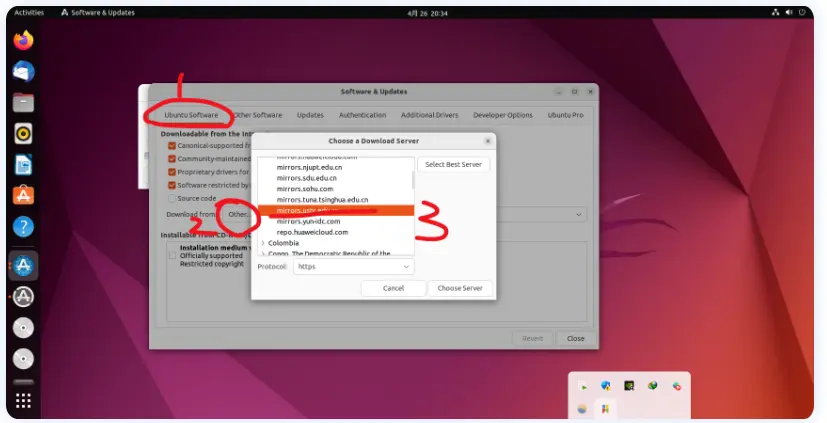Switch to the Ubuntu Pro tab

point(565,115)
